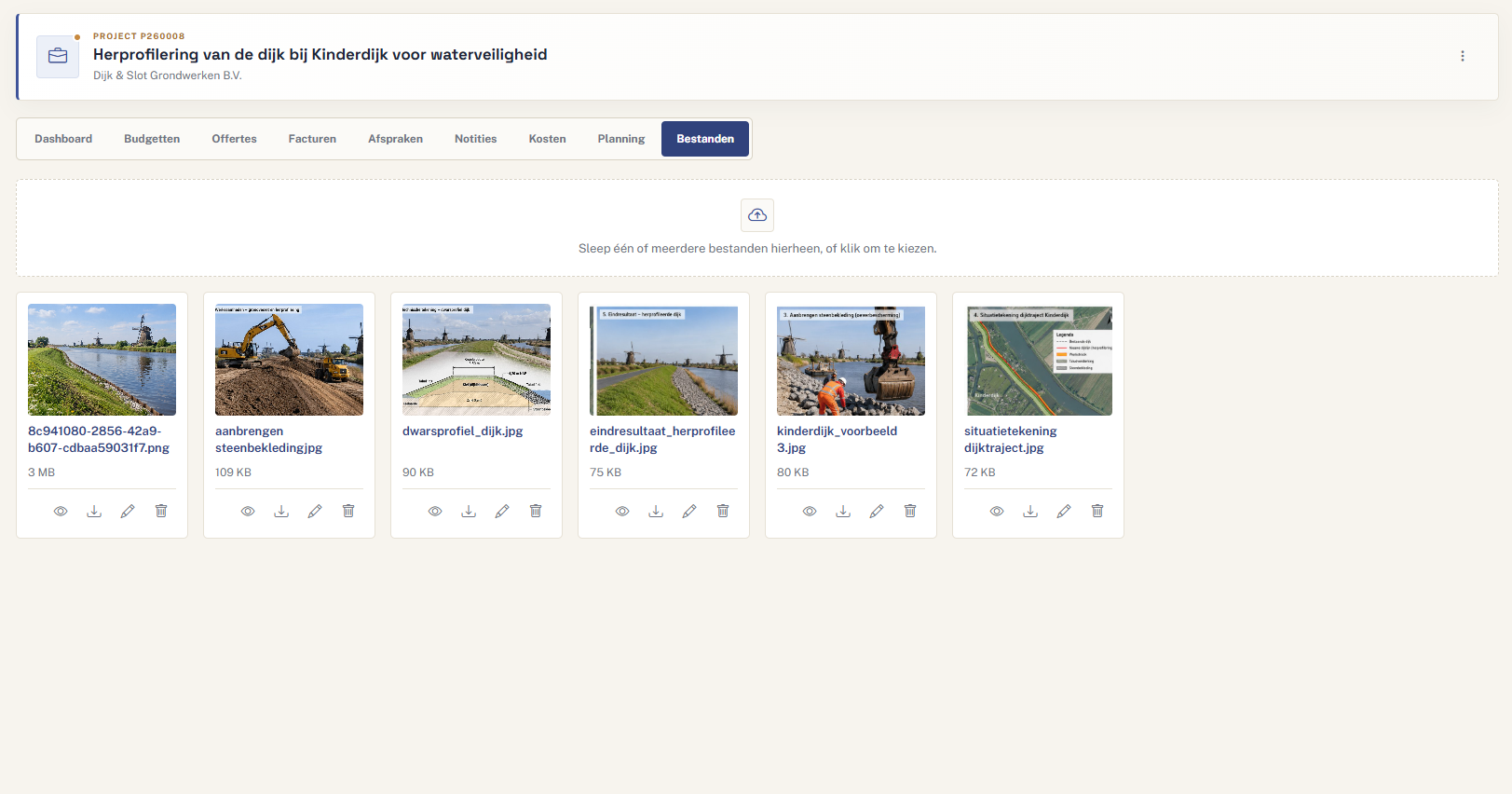This screenshot has height=794, width=1512.
Task: Delete dwarsprofiel_dijk.jpg
Action: click(x=536, y=511)
